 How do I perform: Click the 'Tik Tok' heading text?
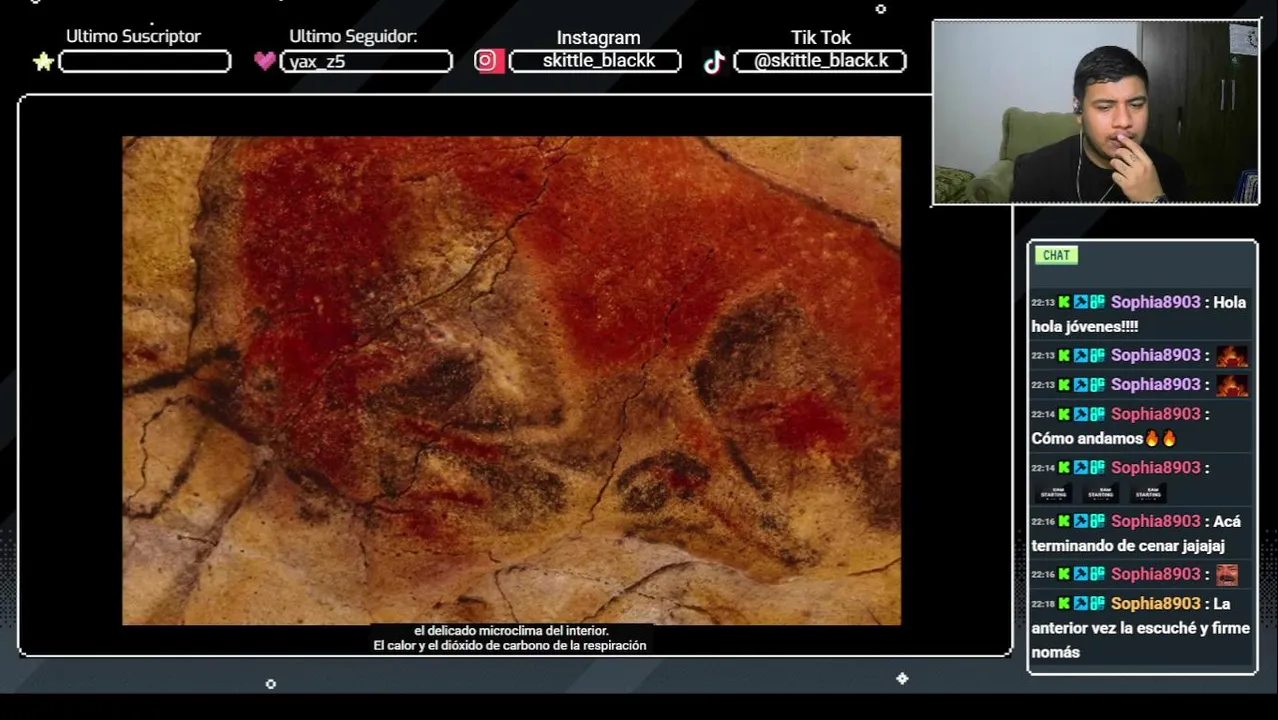[x=821, y=37]
